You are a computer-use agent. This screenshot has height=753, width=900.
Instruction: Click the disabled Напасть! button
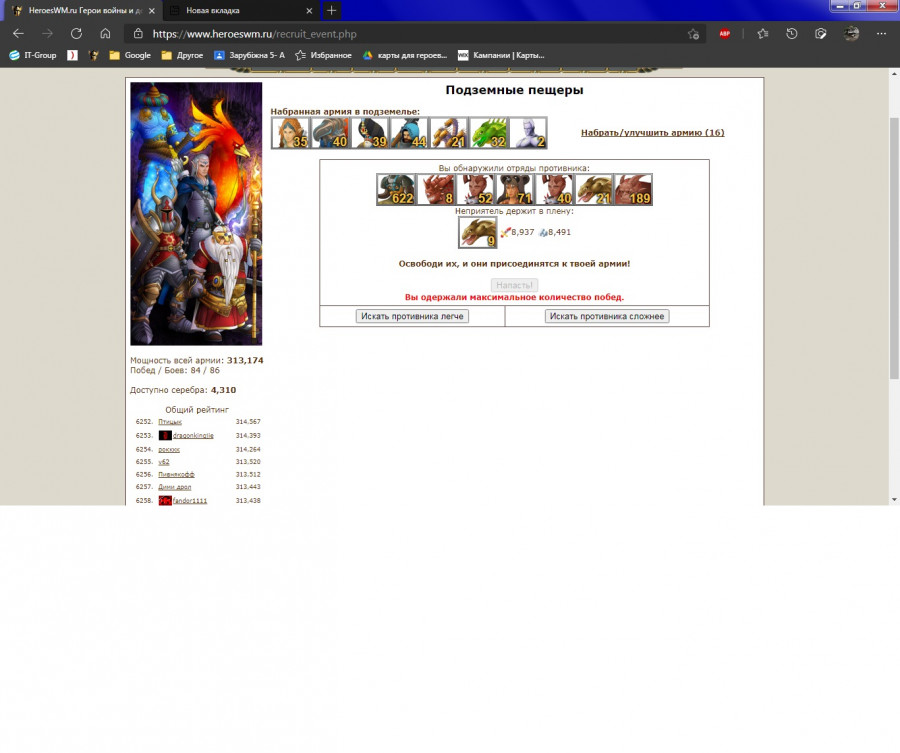point(514,285)
